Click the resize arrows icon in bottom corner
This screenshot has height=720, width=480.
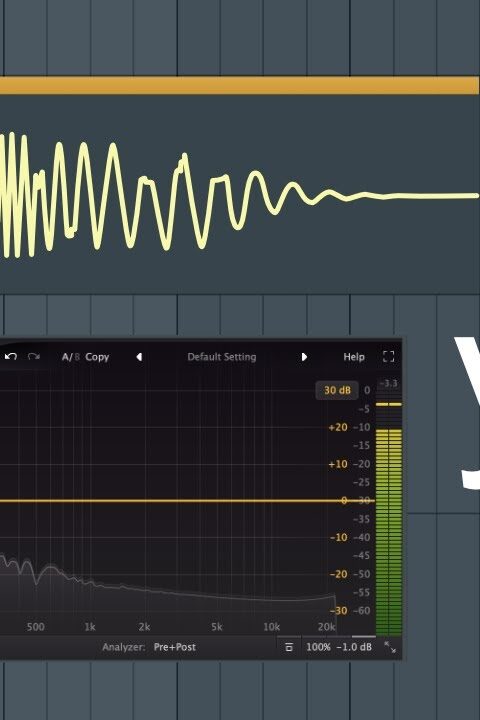[390, 647]
